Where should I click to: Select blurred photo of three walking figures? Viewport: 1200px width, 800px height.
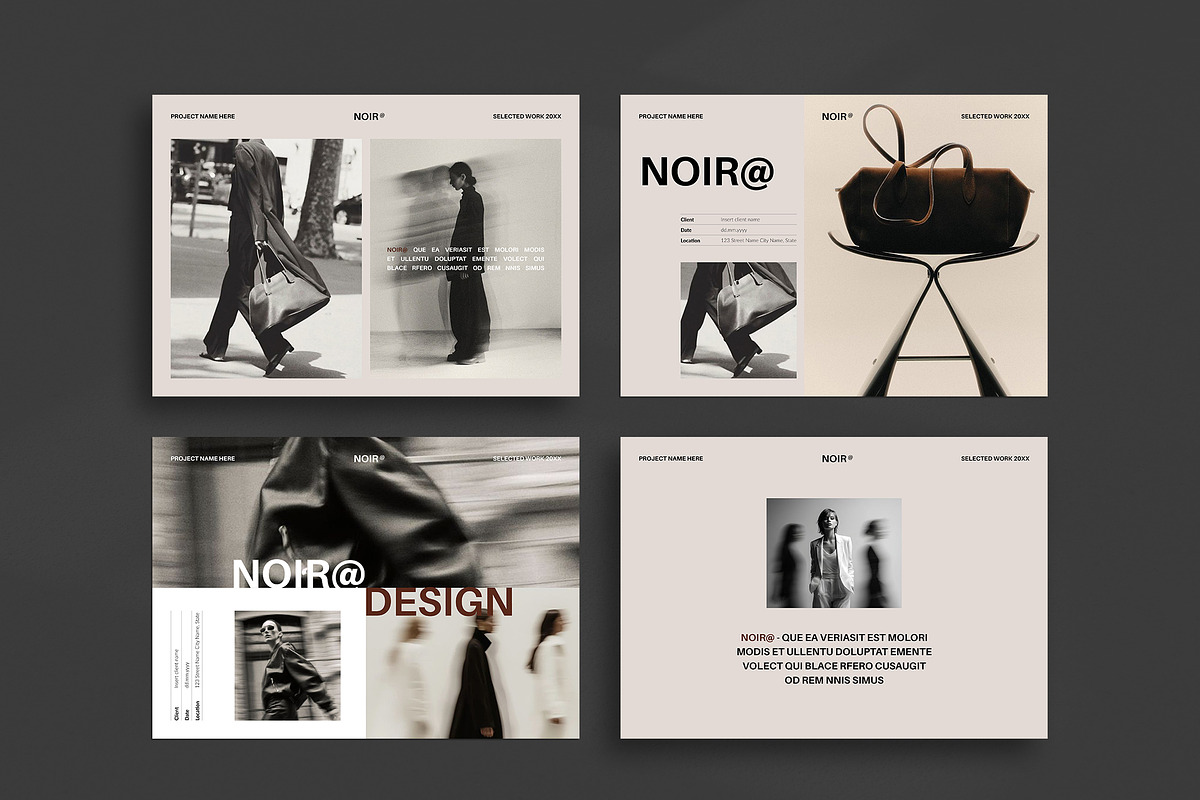[472, 663]
